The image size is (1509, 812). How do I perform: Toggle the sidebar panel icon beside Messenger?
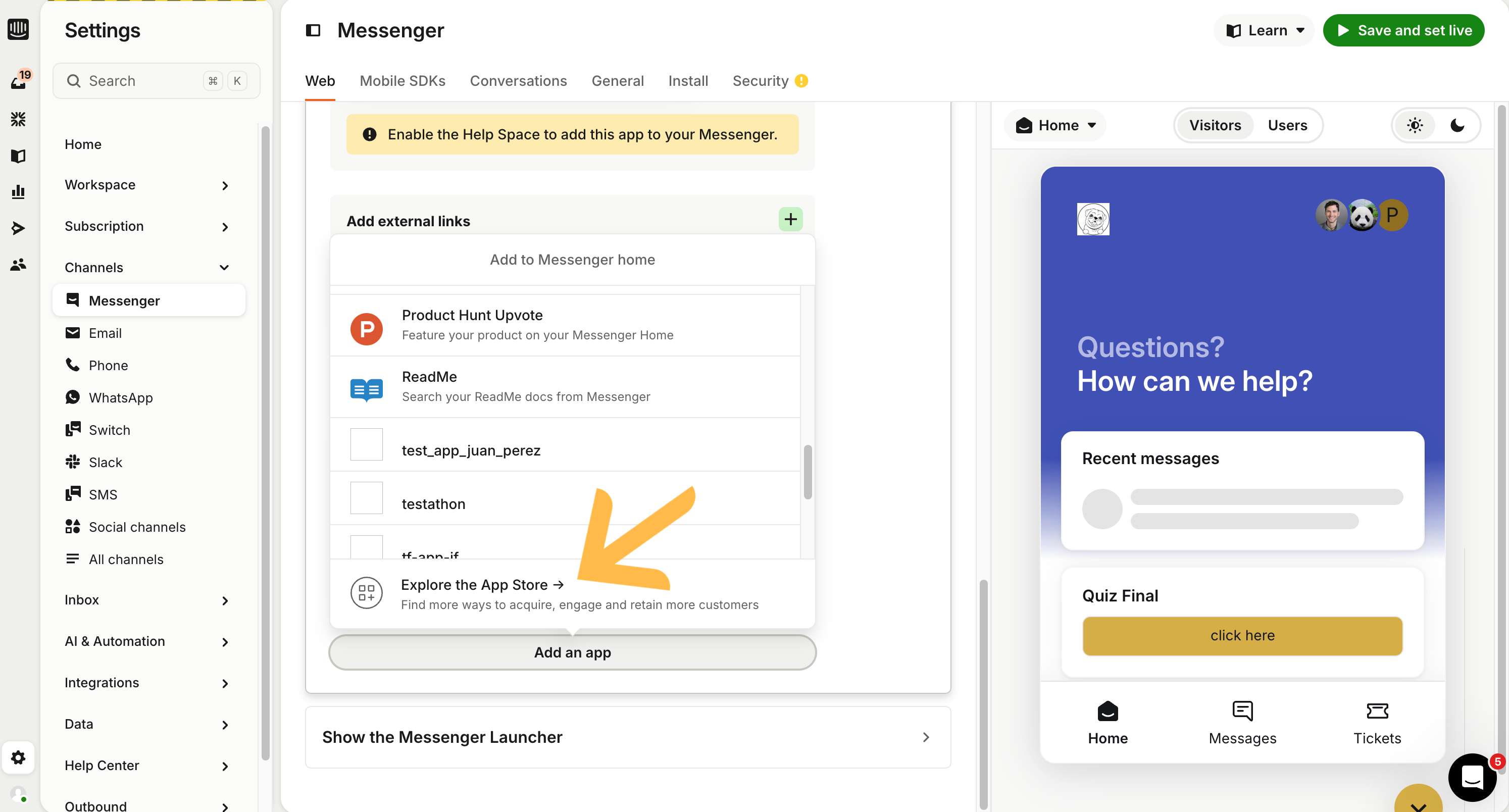click(314, 30)
